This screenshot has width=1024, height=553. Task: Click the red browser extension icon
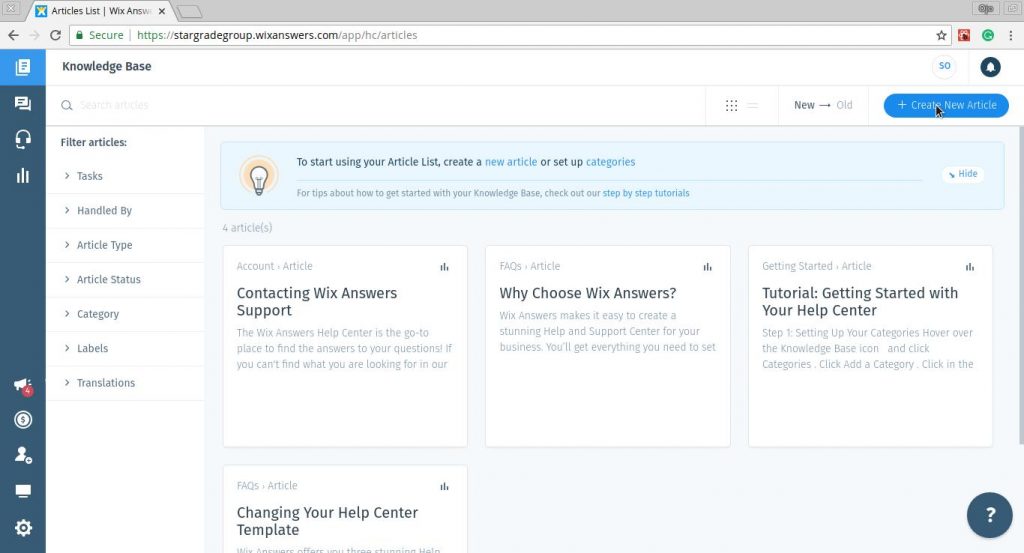(964, 35)
